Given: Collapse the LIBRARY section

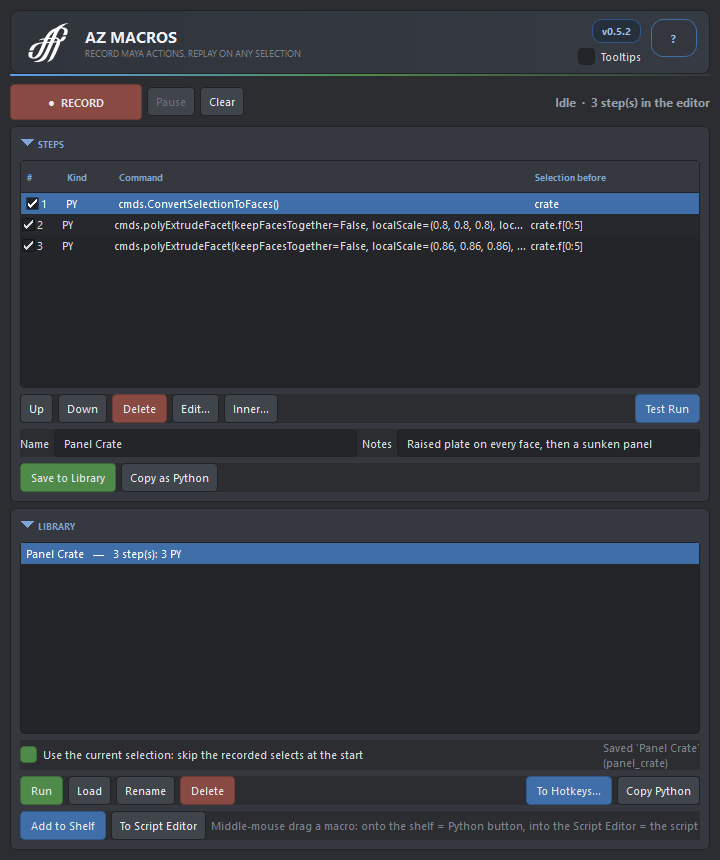Looking at the screenshot, I should (x=27, y=525).
